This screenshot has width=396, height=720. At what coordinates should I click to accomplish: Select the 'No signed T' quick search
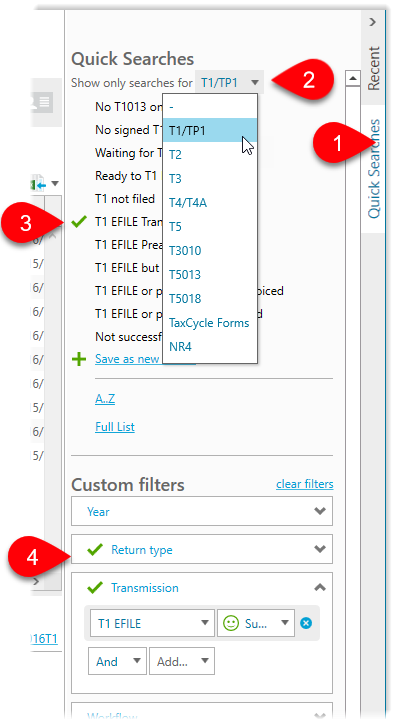pyautogui.click(x=129, y=129)
